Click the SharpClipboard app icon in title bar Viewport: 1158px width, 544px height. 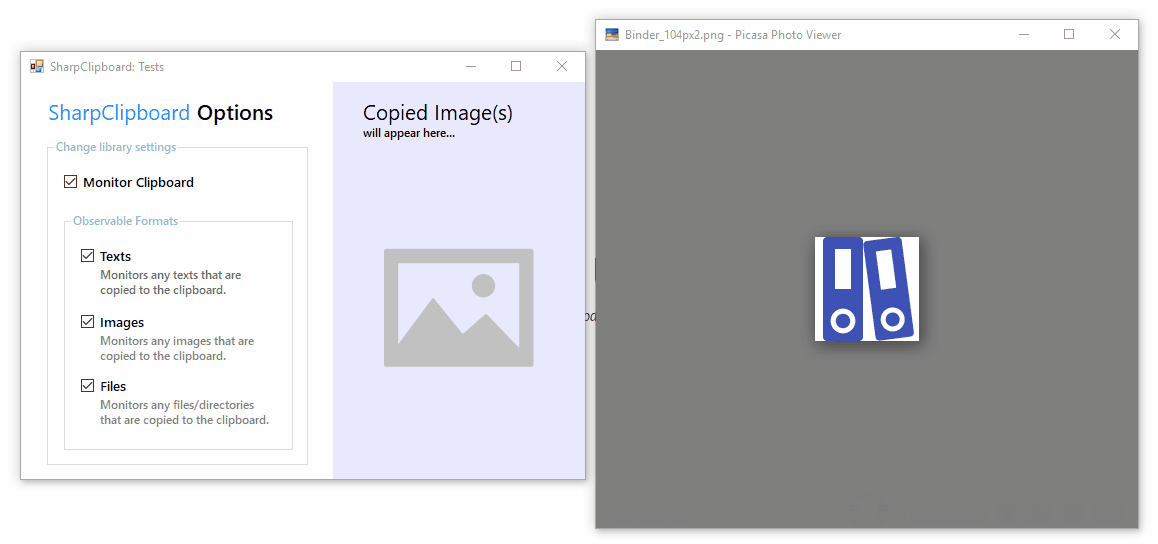37,67
